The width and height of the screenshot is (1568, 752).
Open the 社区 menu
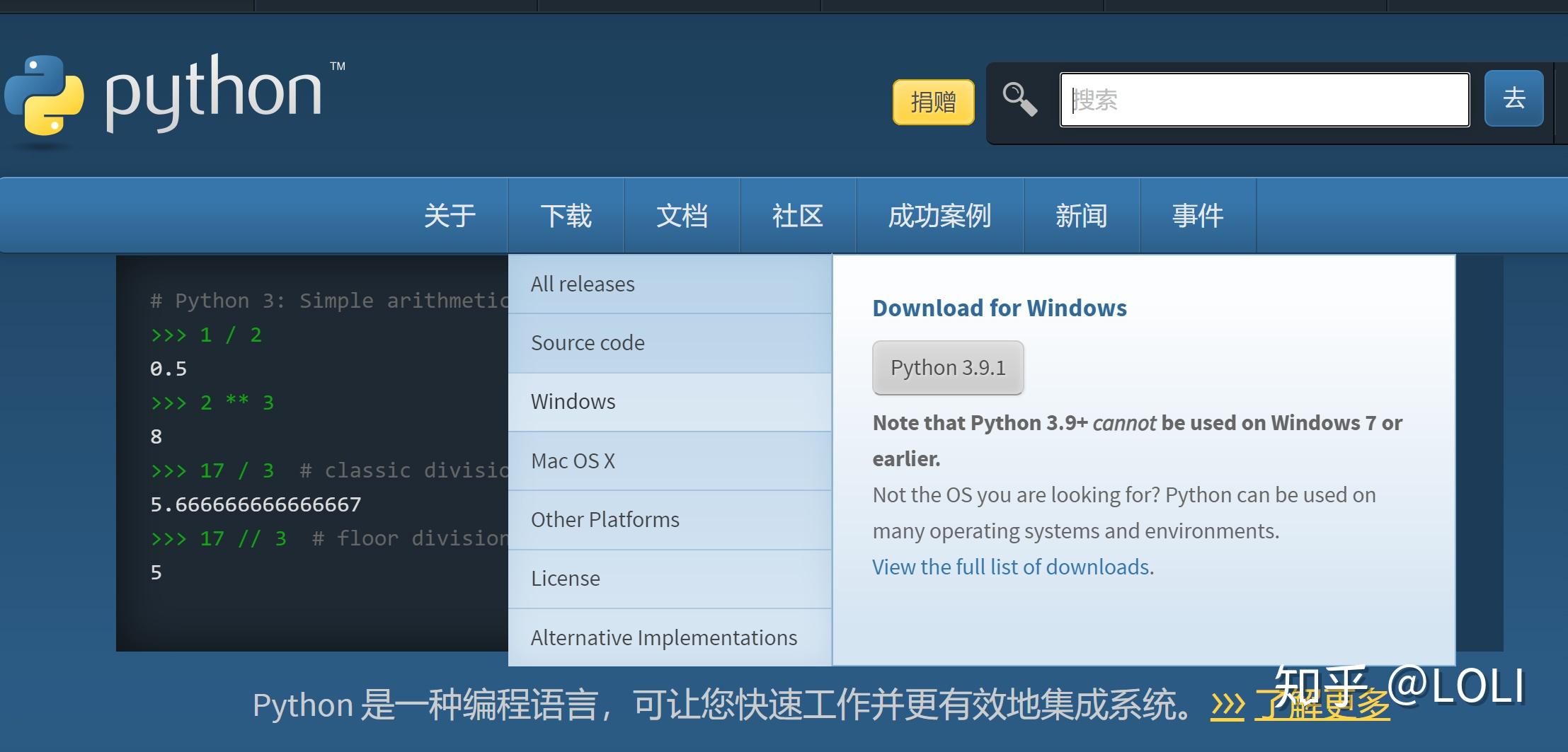(x=798, y=216)
